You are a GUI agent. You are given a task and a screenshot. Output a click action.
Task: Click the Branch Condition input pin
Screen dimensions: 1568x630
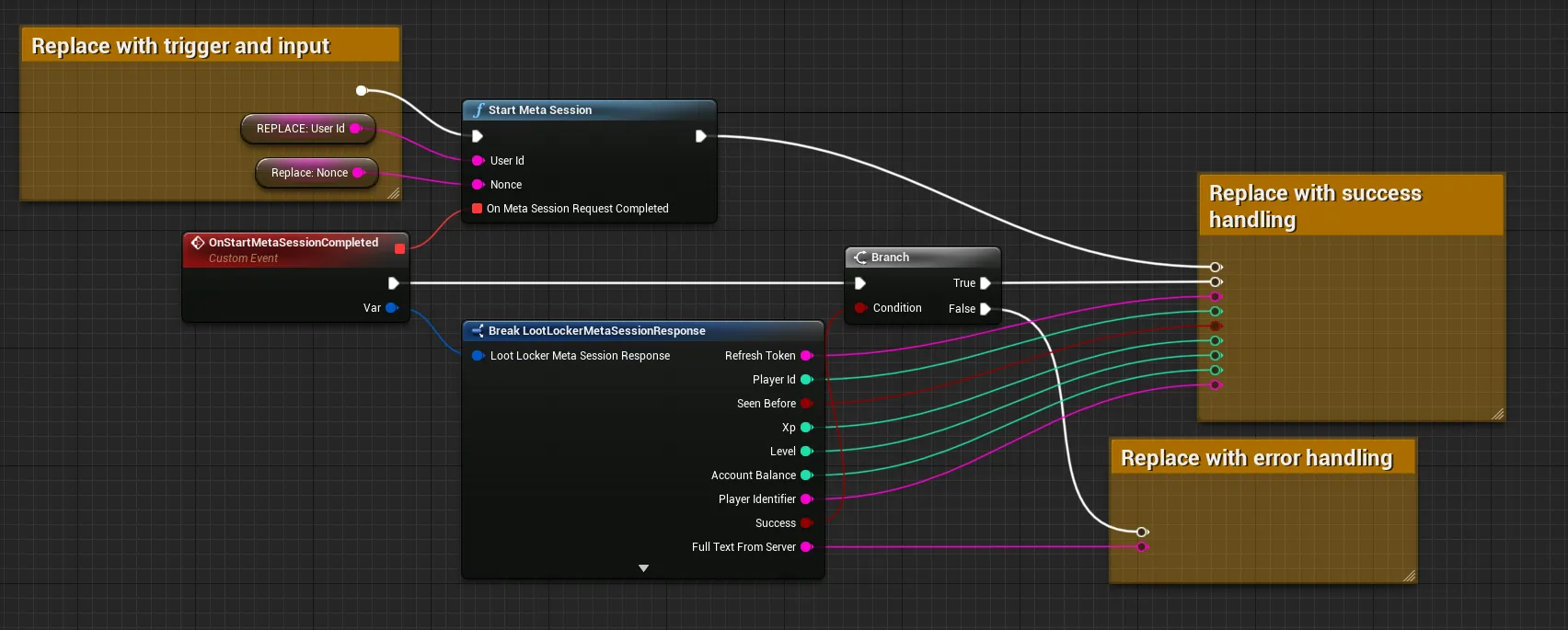(860, 308)
